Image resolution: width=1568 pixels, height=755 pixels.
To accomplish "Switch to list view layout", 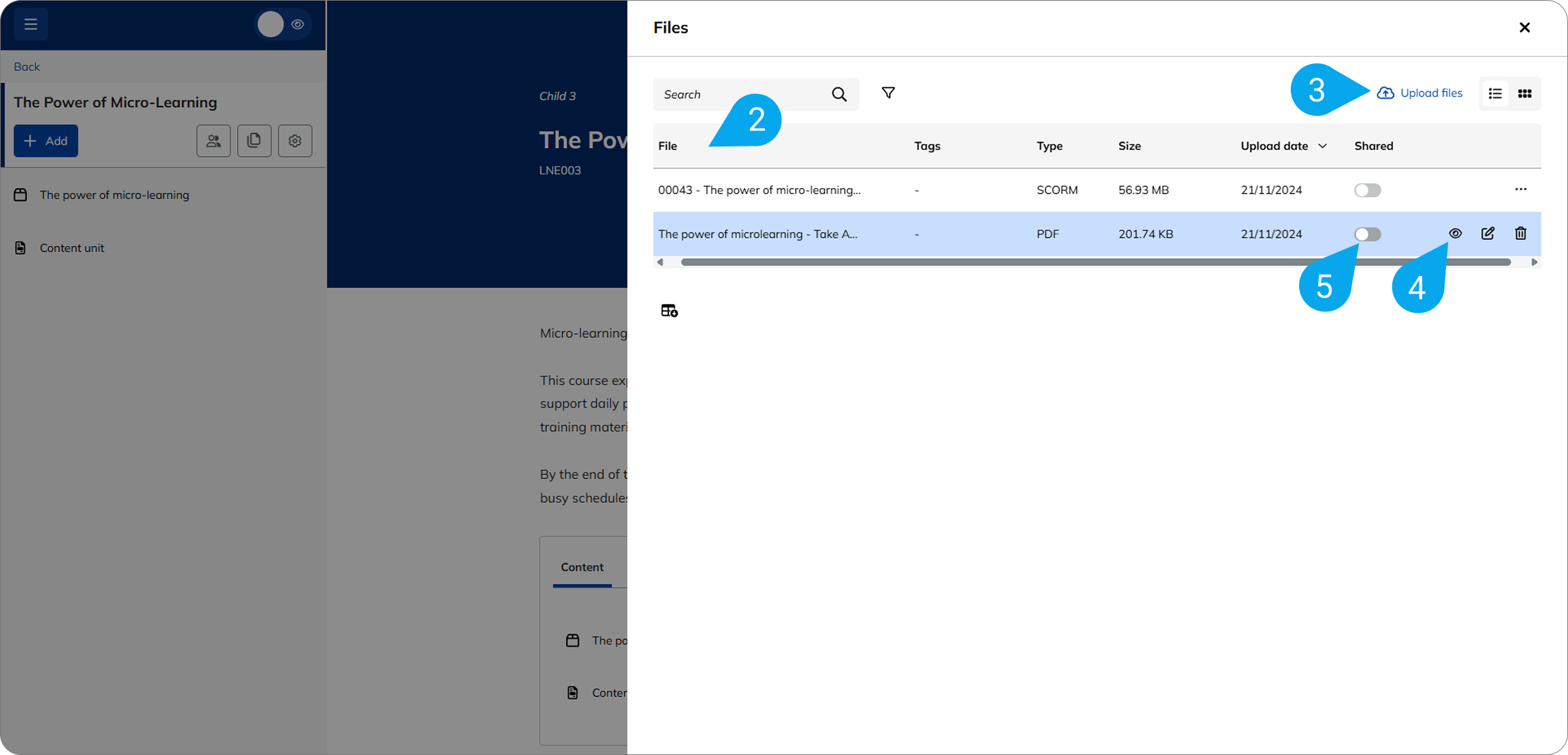I will (1495, 94).
